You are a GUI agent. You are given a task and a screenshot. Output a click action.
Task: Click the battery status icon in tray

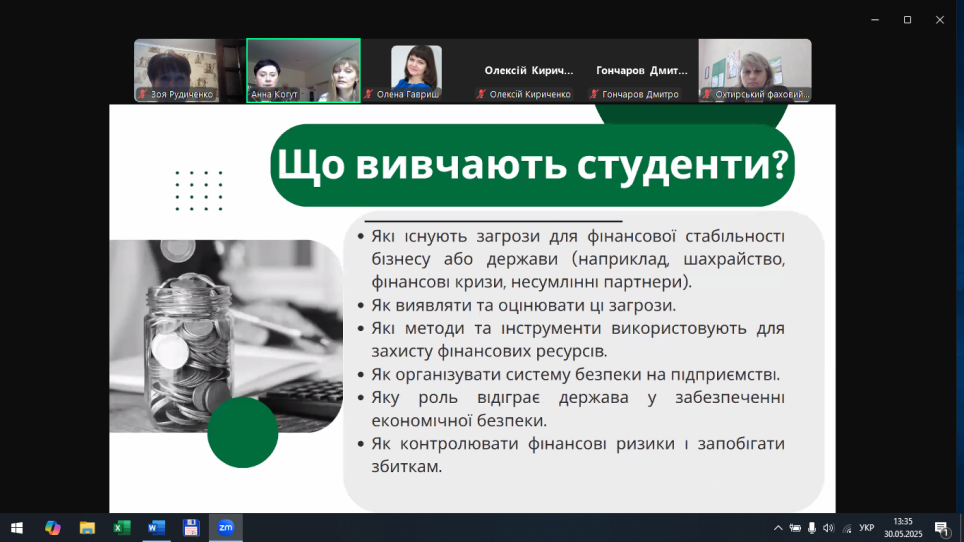(795, 527)
